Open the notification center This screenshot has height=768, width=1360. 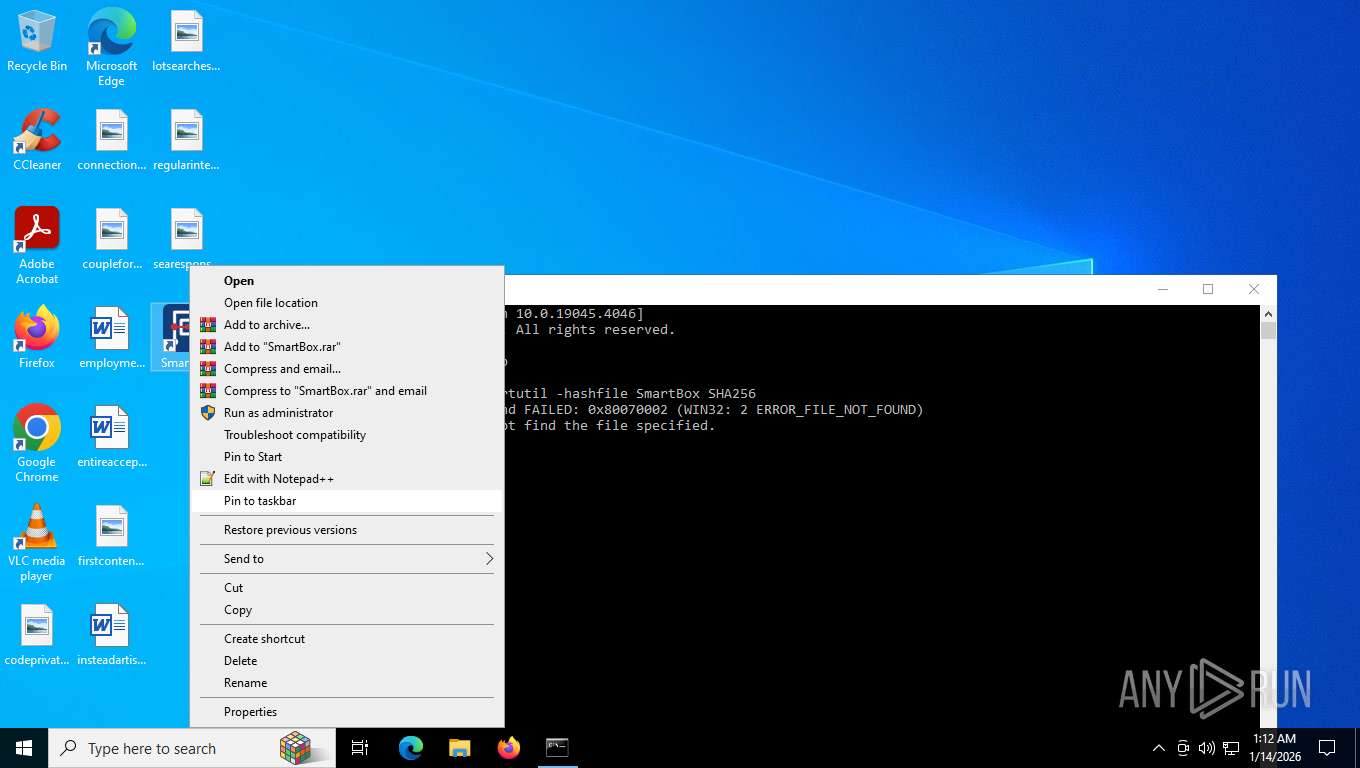click(x=1327, y=748)
